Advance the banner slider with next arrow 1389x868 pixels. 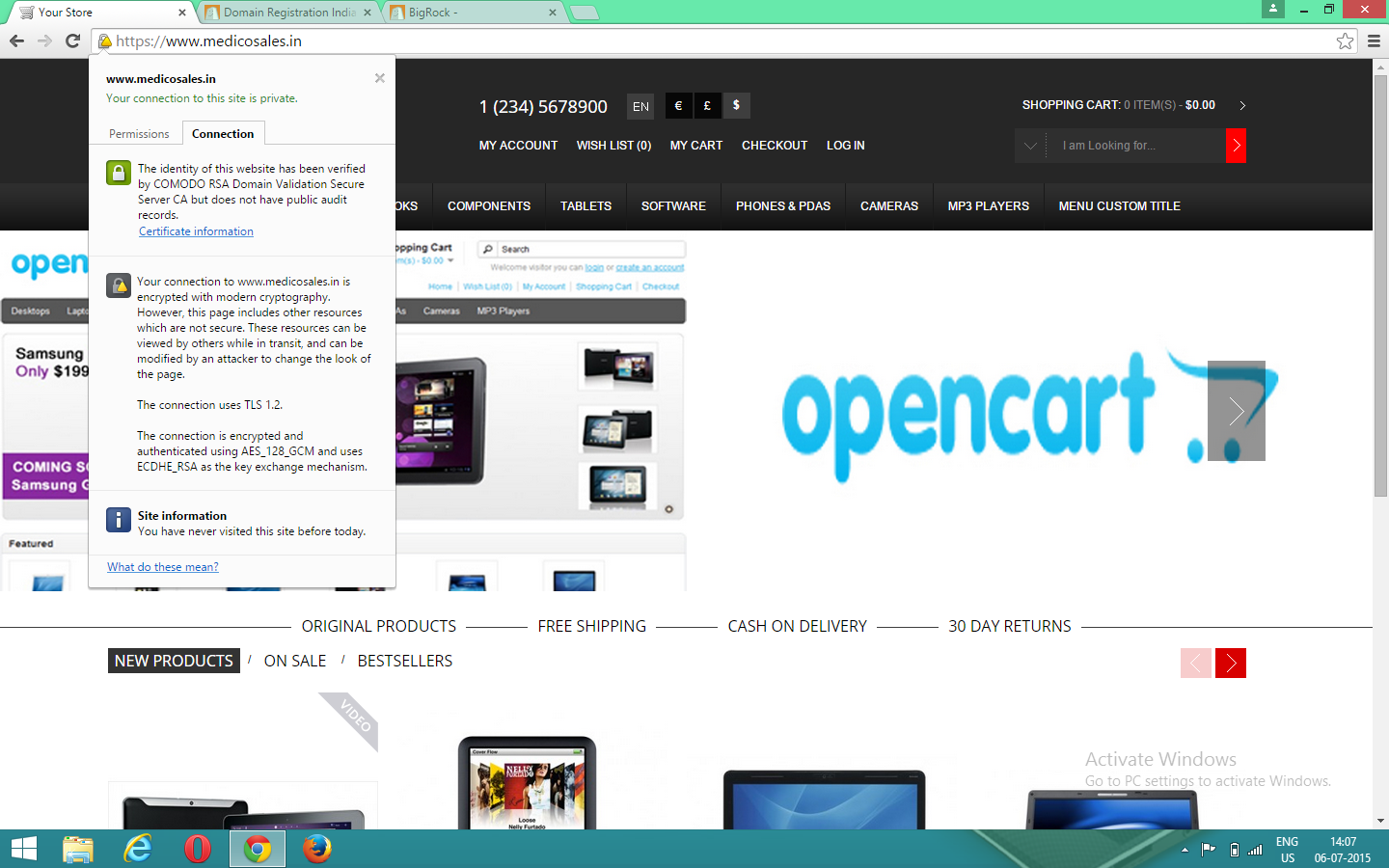[1237, 411]
